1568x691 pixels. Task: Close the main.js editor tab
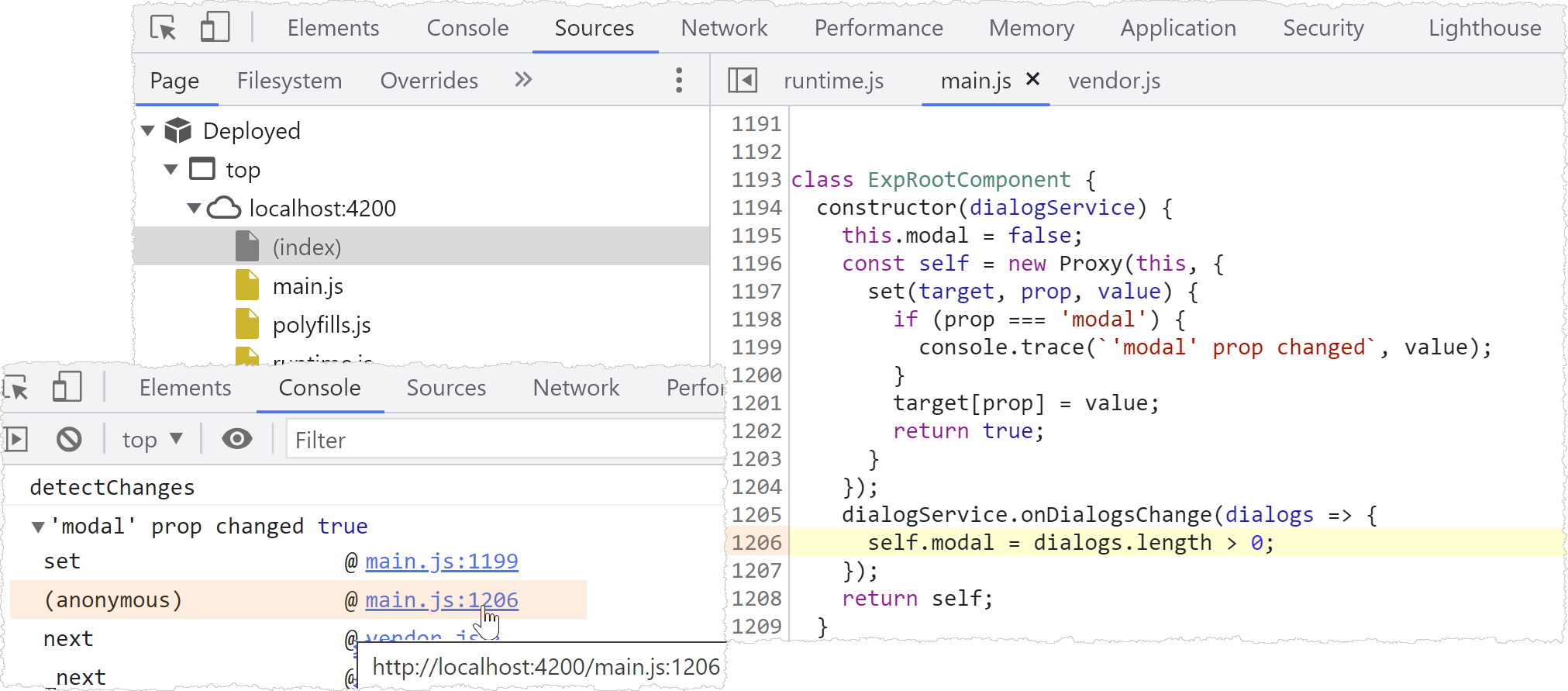point(1032,79)
